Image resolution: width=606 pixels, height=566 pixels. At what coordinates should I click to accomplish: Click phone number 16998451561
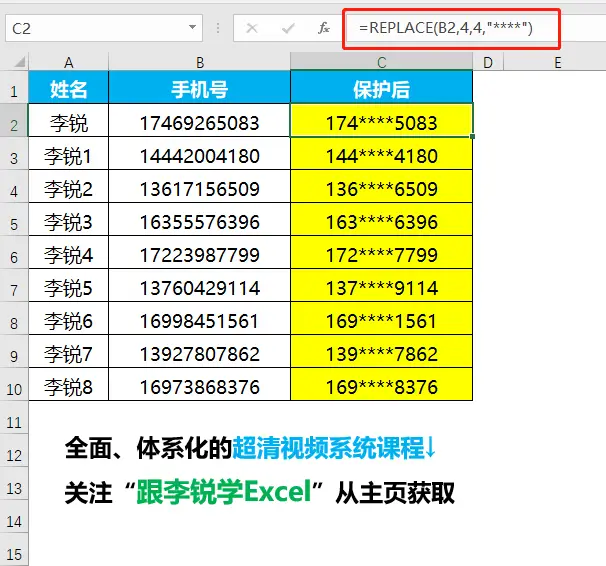(199, 318)
